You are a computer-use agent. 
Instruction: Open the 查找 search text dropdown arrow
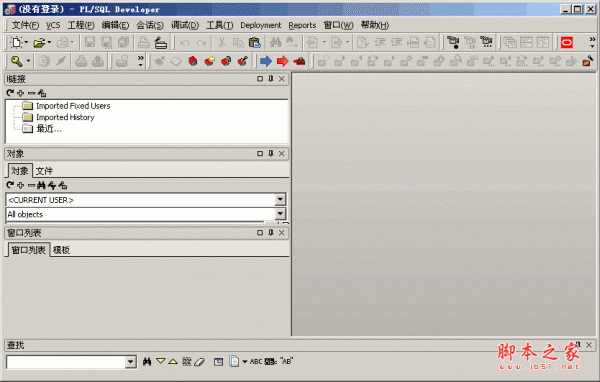click(130, 362)
